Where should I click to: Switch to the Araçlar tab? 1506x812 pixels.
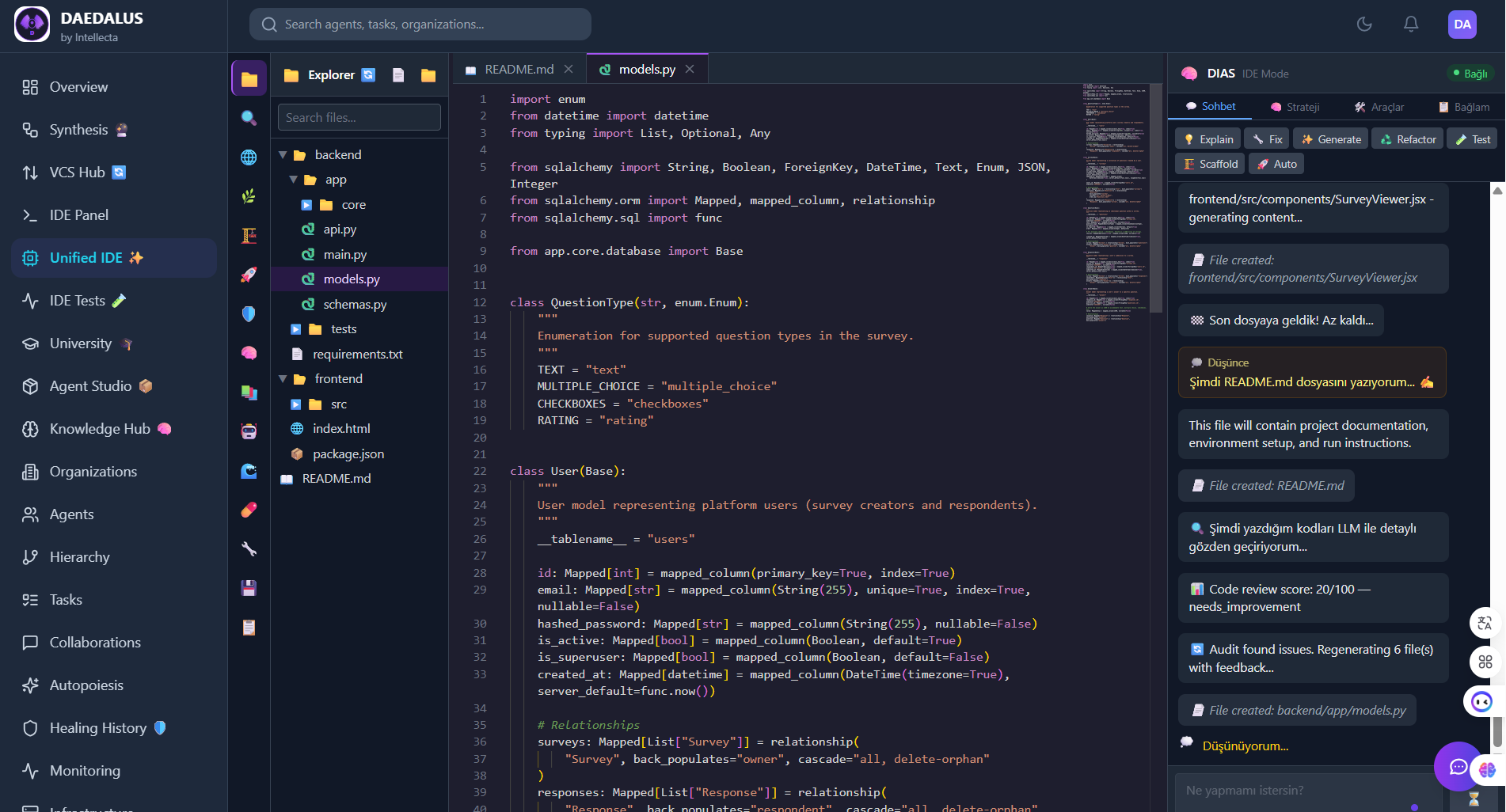(1379, 107)
